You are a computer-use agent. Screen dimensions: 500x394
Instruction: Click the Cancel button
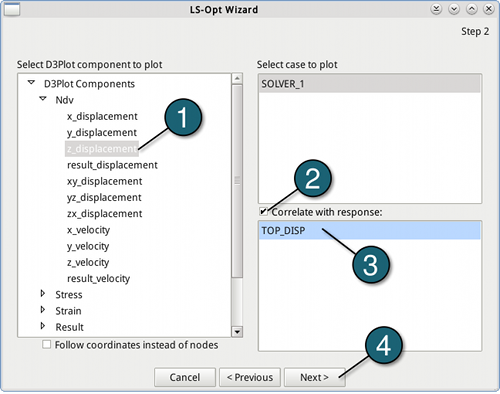tap(185, 377)
